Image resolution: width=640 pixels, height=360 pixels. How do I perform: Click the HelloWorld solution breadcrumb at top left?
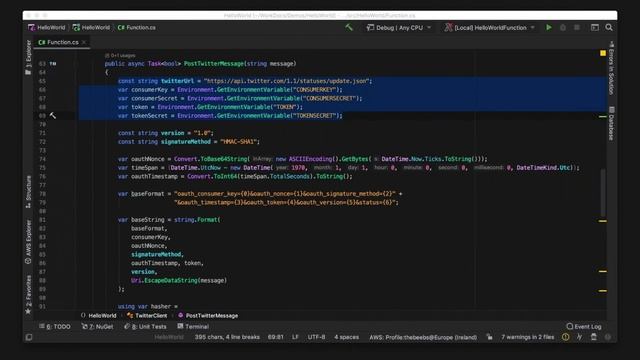[47, 27]
